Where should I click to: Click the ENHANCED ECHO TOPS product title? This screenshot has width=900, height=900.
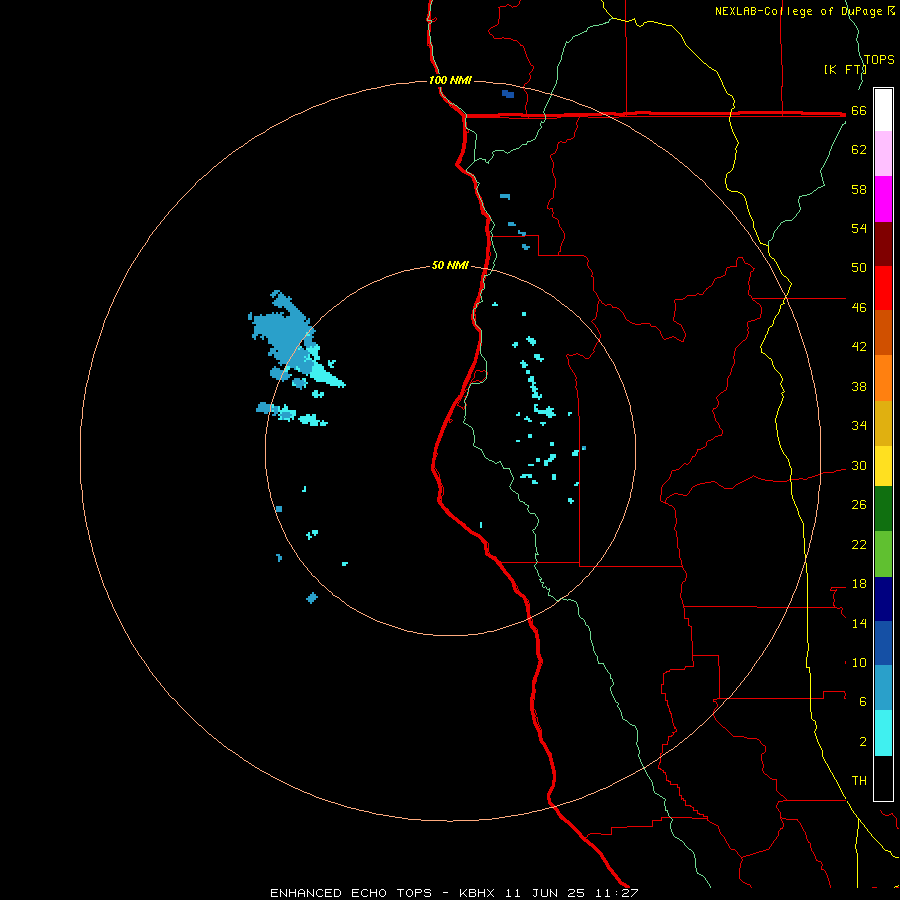coord(351,893)
